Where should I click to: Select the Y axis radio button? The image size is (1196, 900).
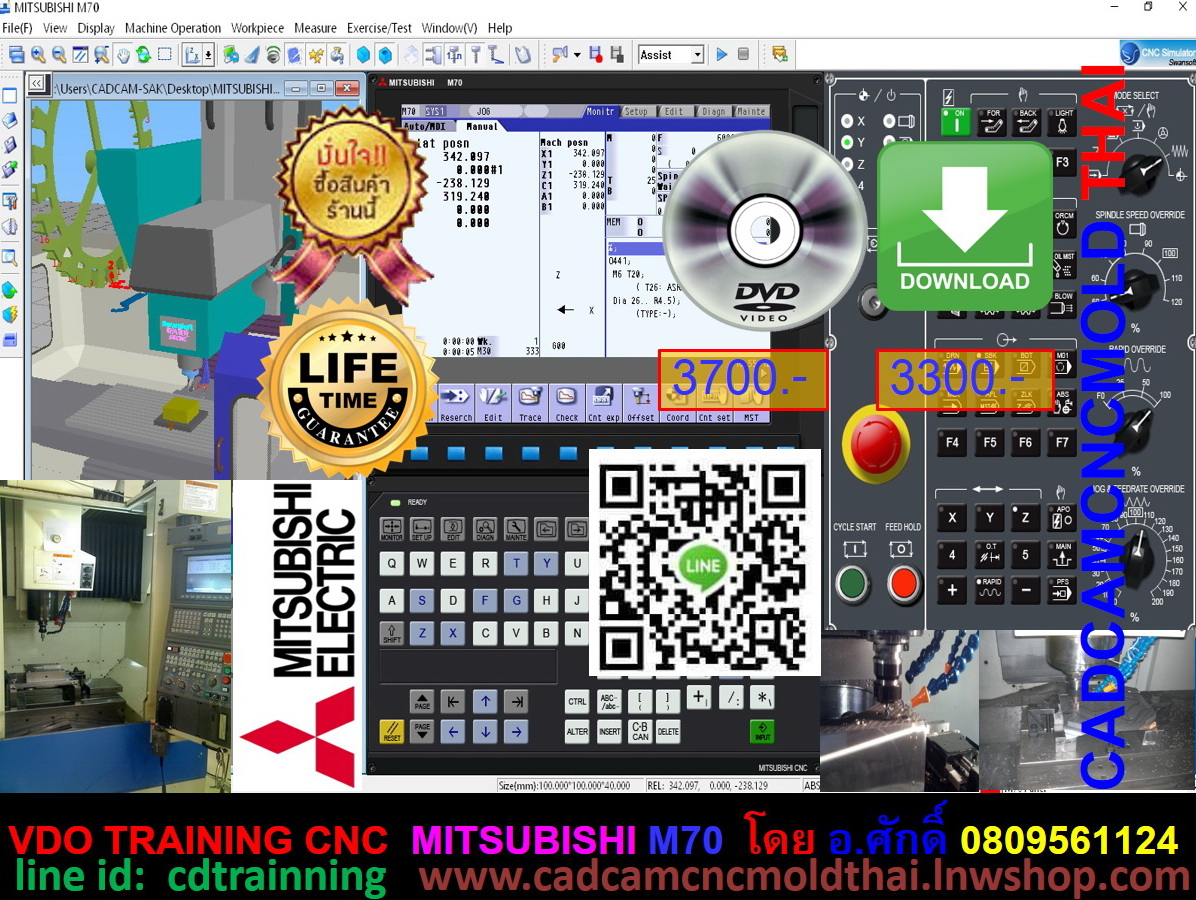[x=847, y=143]
